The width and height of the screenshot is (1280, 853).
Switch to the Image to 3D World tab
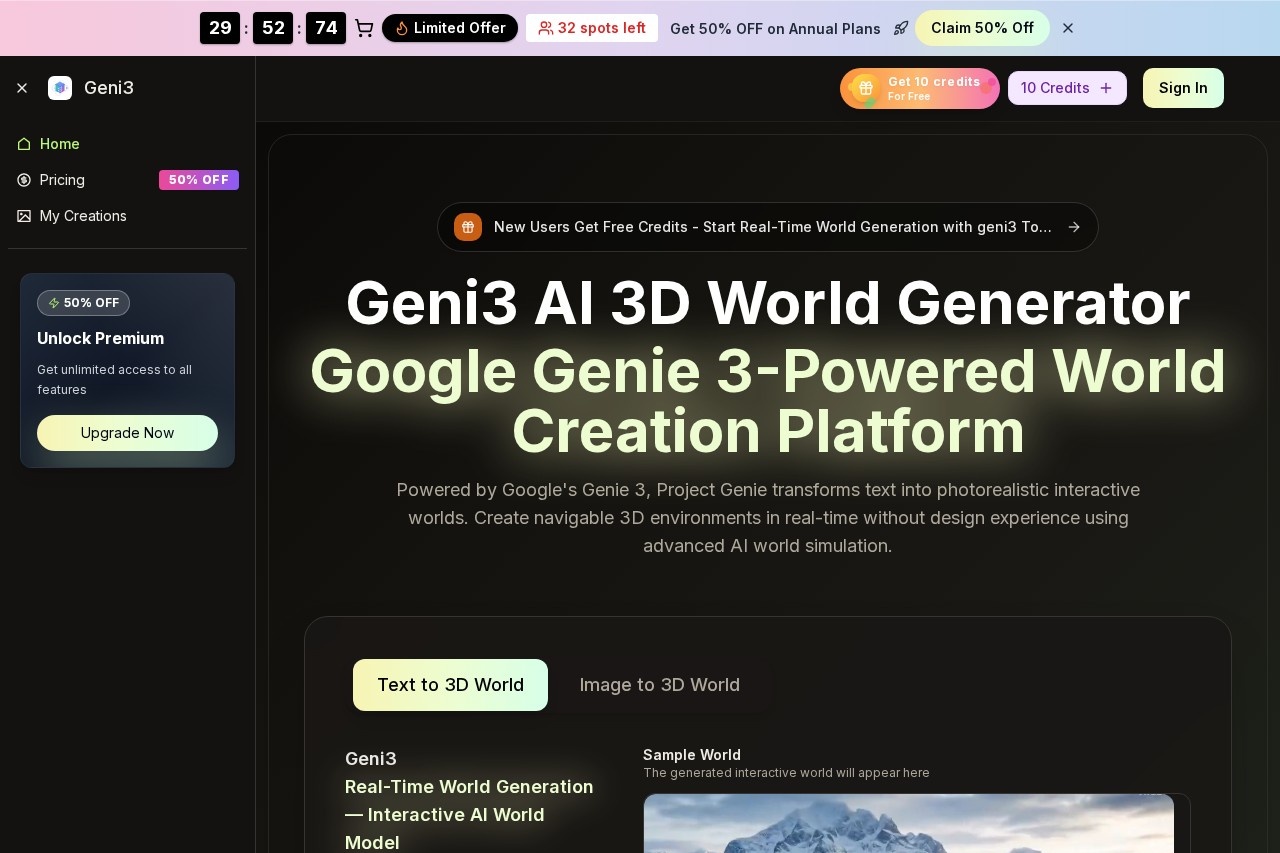coord(660,685)
